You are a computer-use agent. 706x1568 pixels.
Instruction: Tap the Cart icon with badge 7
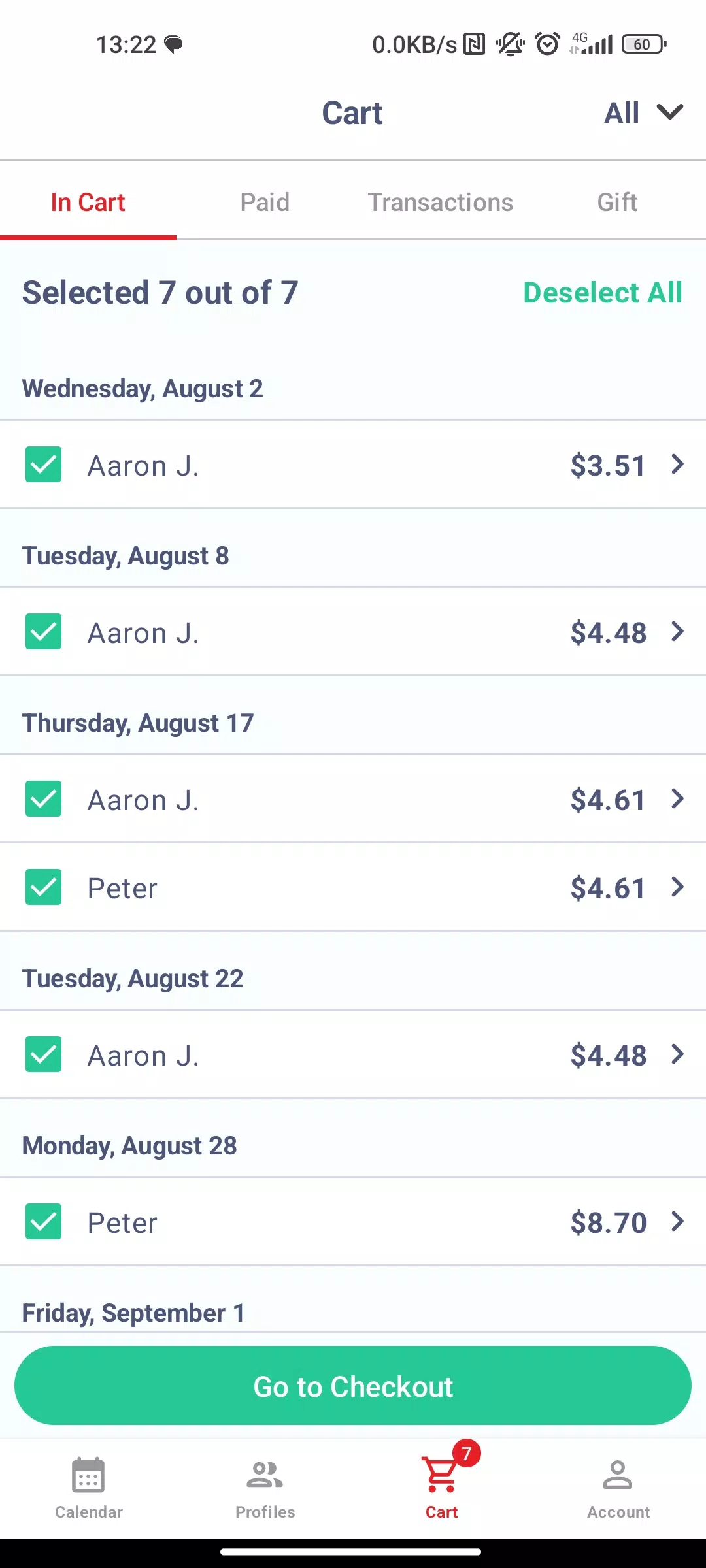(441, 1475)
